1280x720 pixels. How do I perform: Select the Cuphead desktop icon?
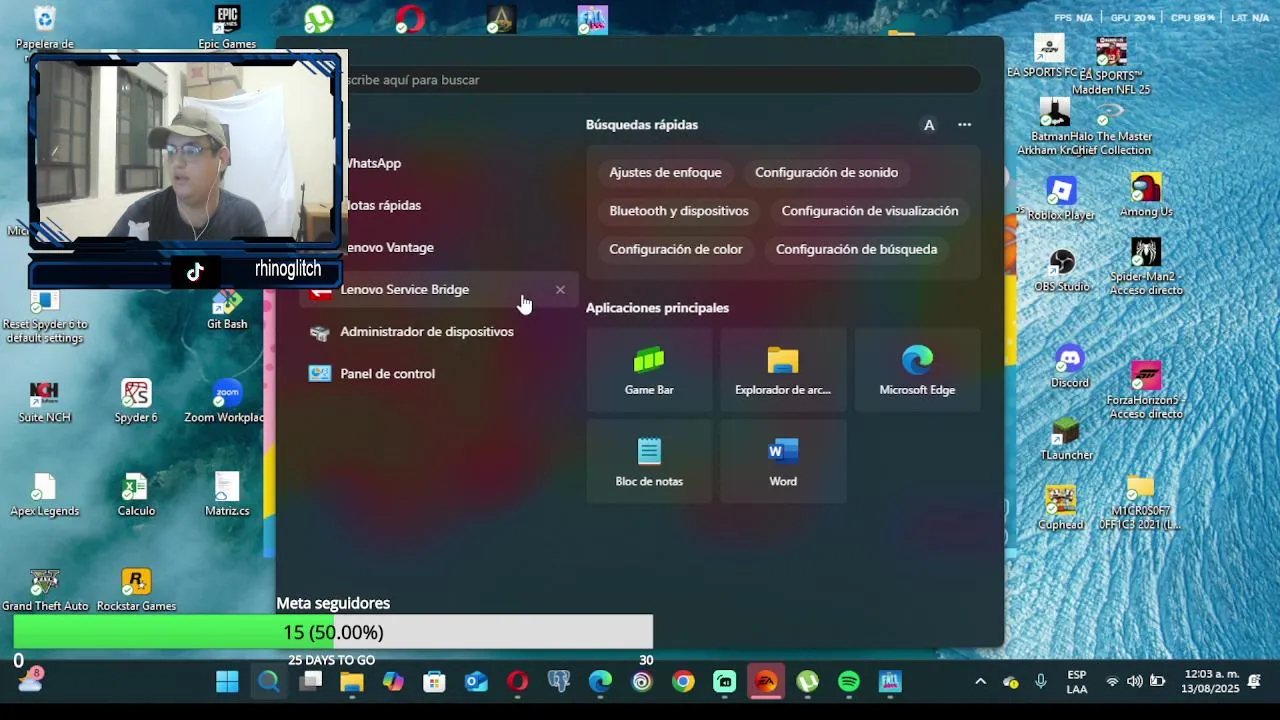[1060, 508]
